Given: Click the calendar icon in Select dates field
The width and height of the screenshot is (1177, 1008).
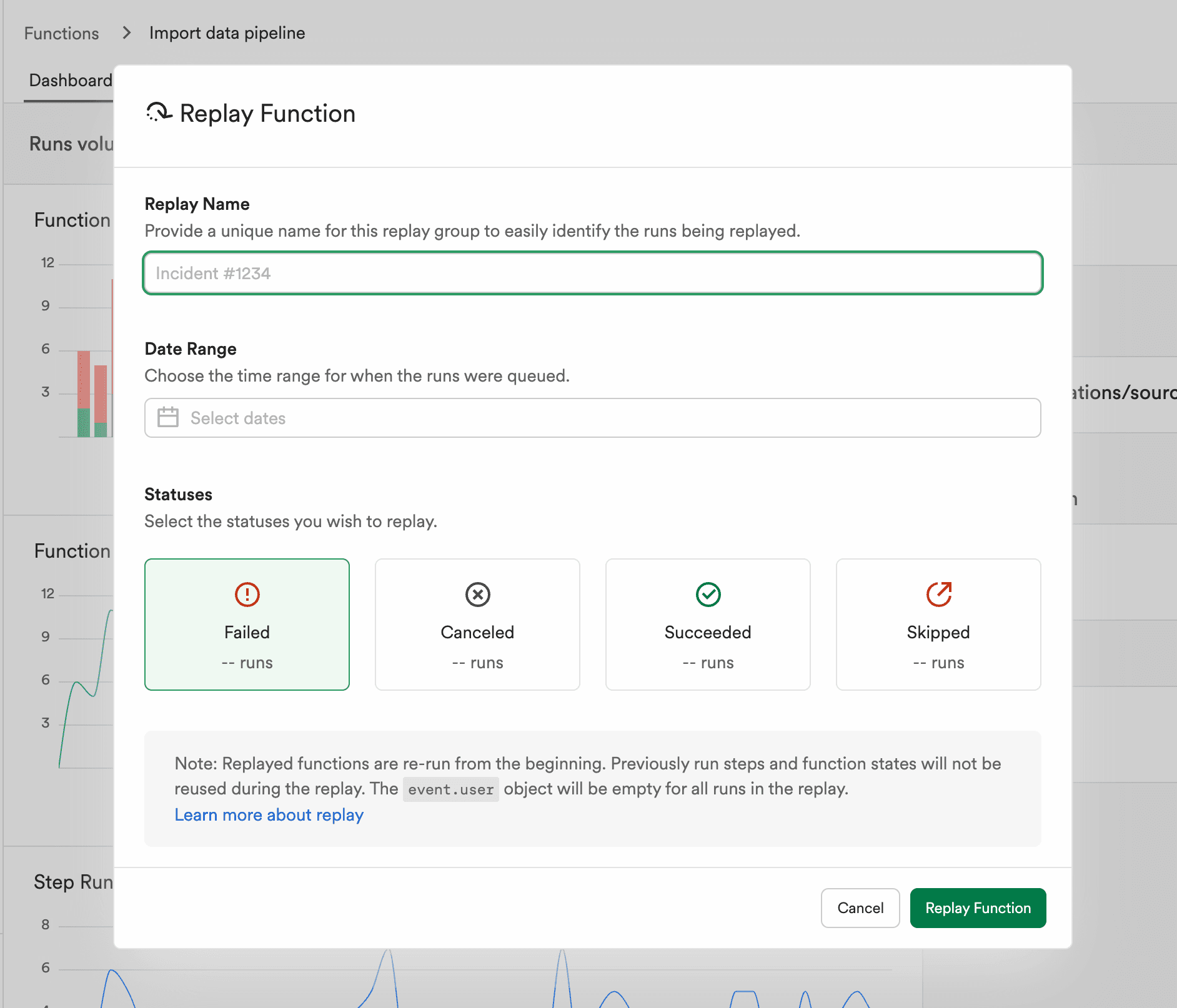Looking at the screenshot, I should coord(169,417).
